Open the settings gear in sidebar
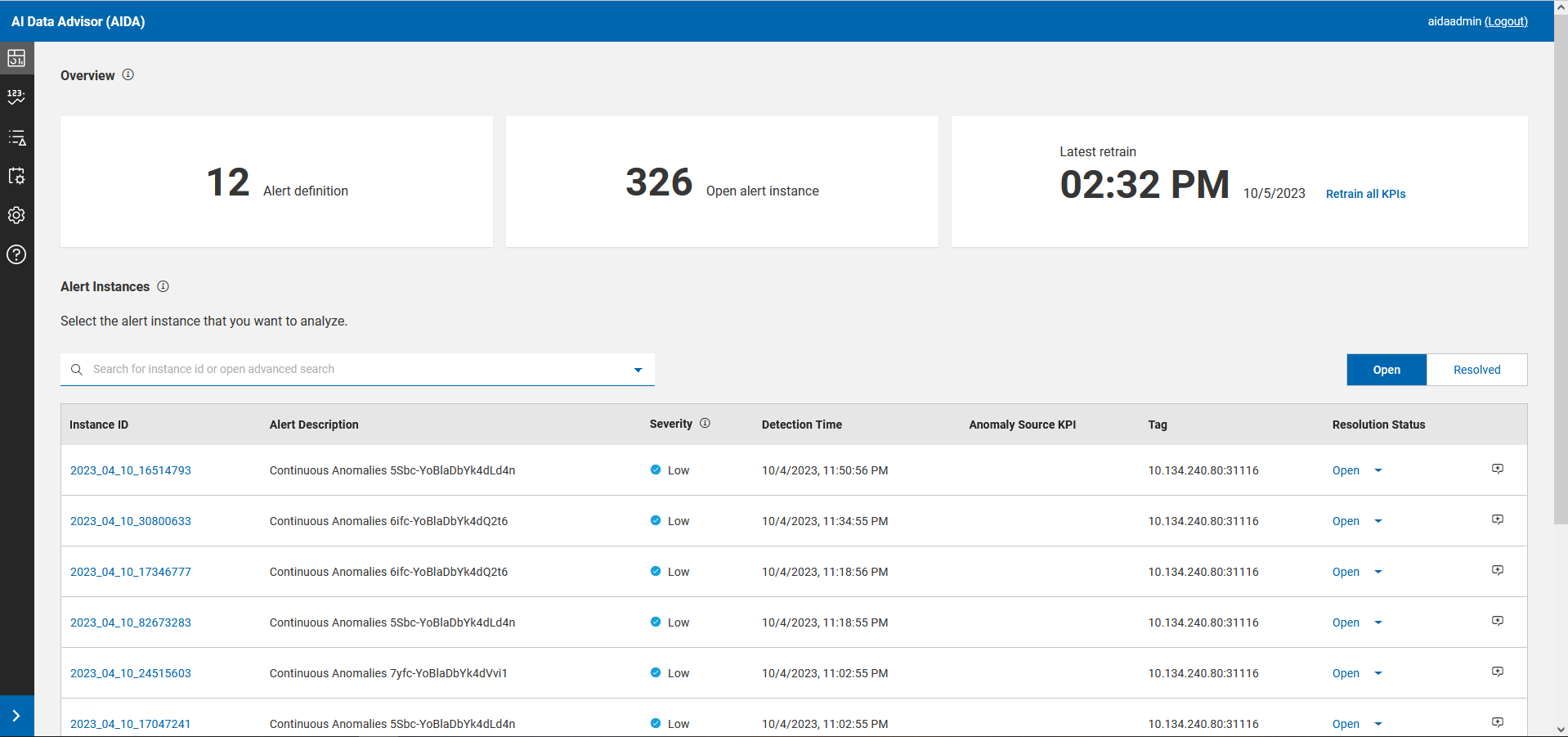Screen dimensions: 1568x737 tap(16, 215)
